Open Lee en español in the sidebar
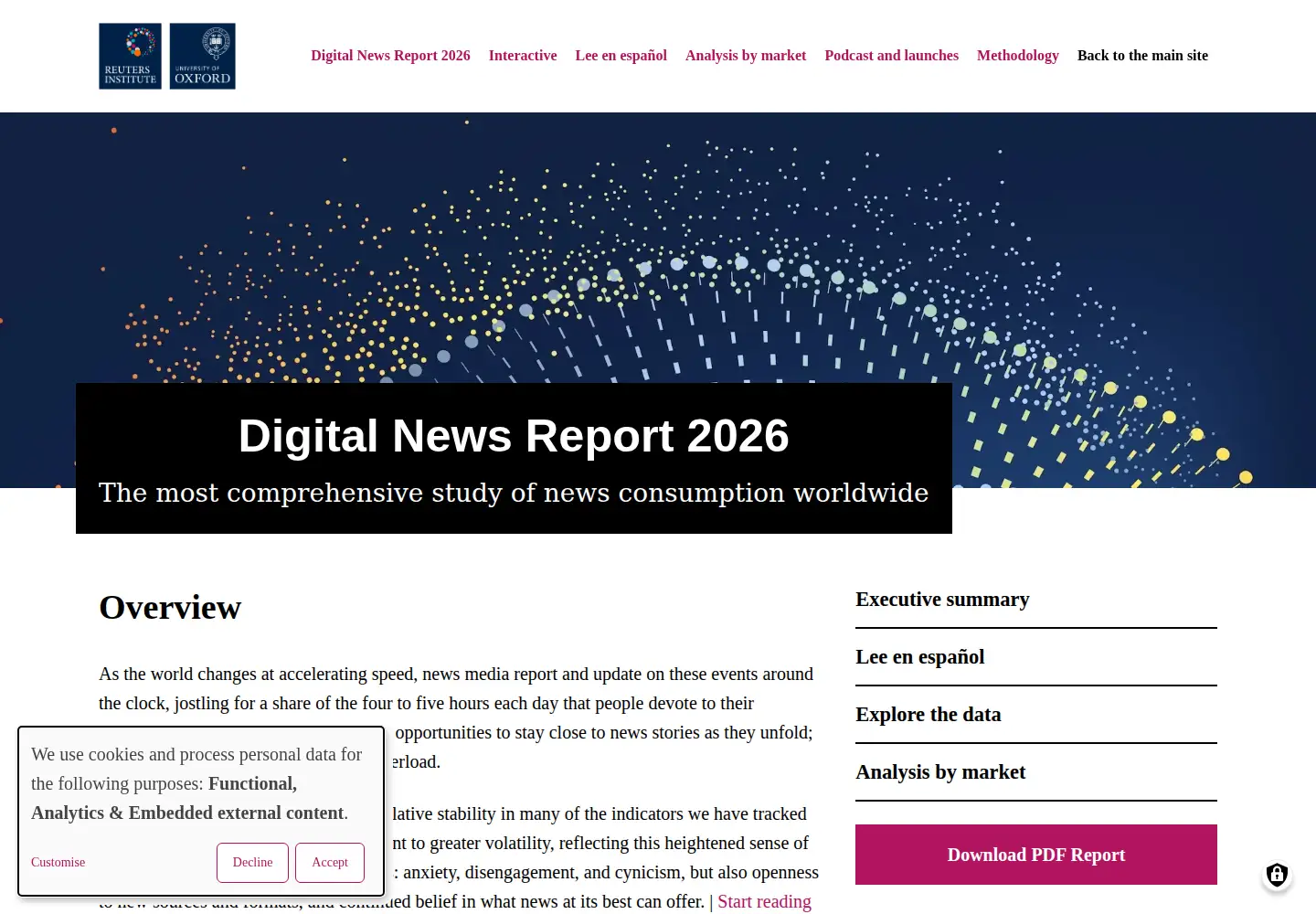Viewport: 1316px width, 914px height. pos(920,657)
